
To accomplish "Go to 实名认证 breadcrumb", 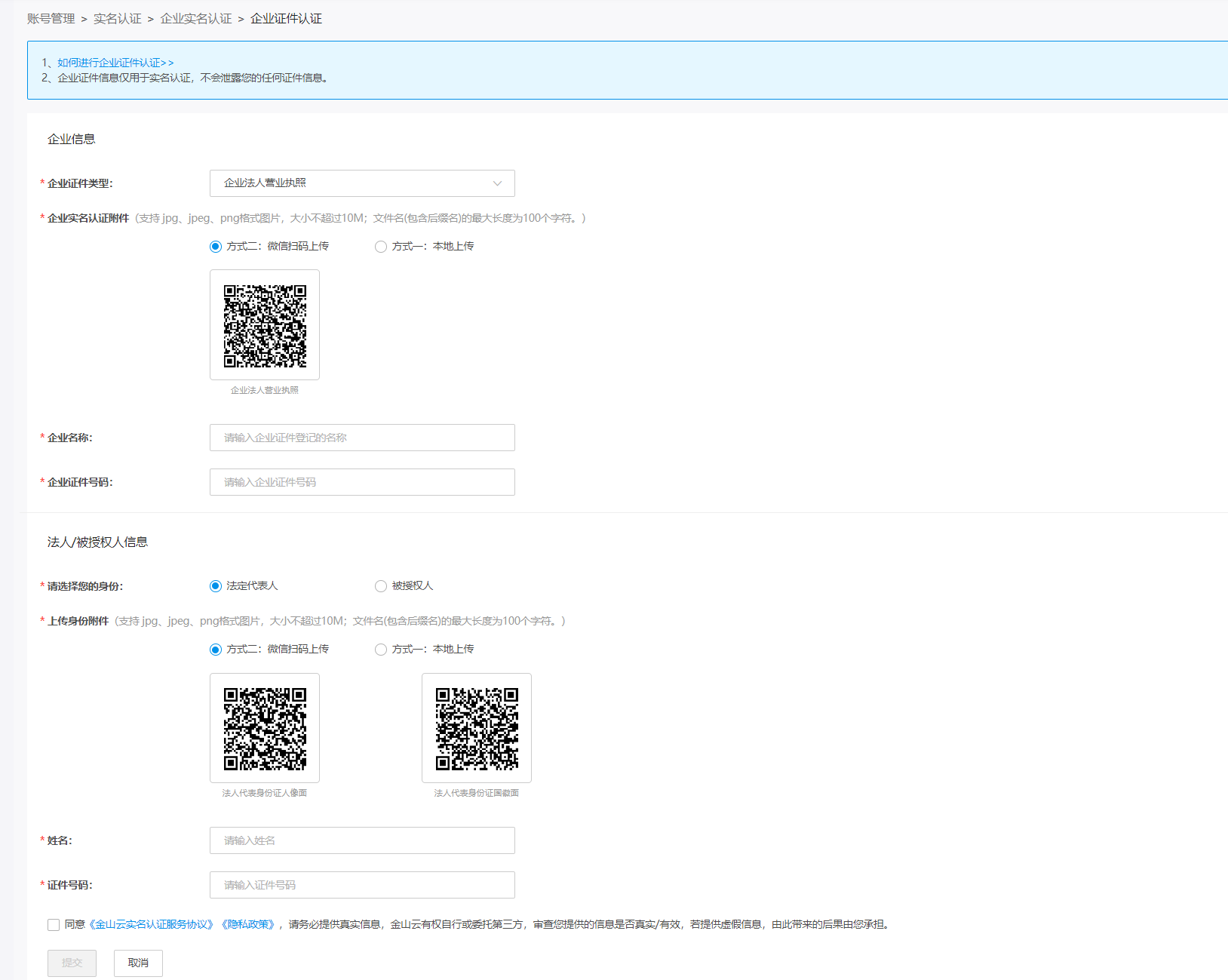I will point(118,19).
